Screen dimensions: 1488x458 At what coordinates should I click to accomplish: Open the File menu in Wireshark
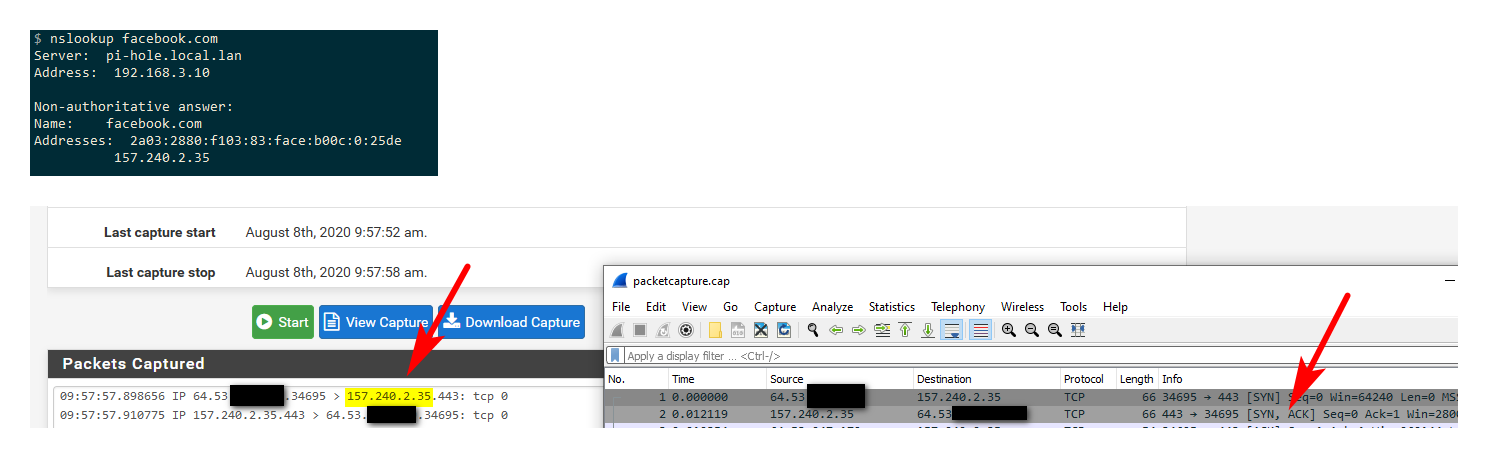[x=621, y=307]
